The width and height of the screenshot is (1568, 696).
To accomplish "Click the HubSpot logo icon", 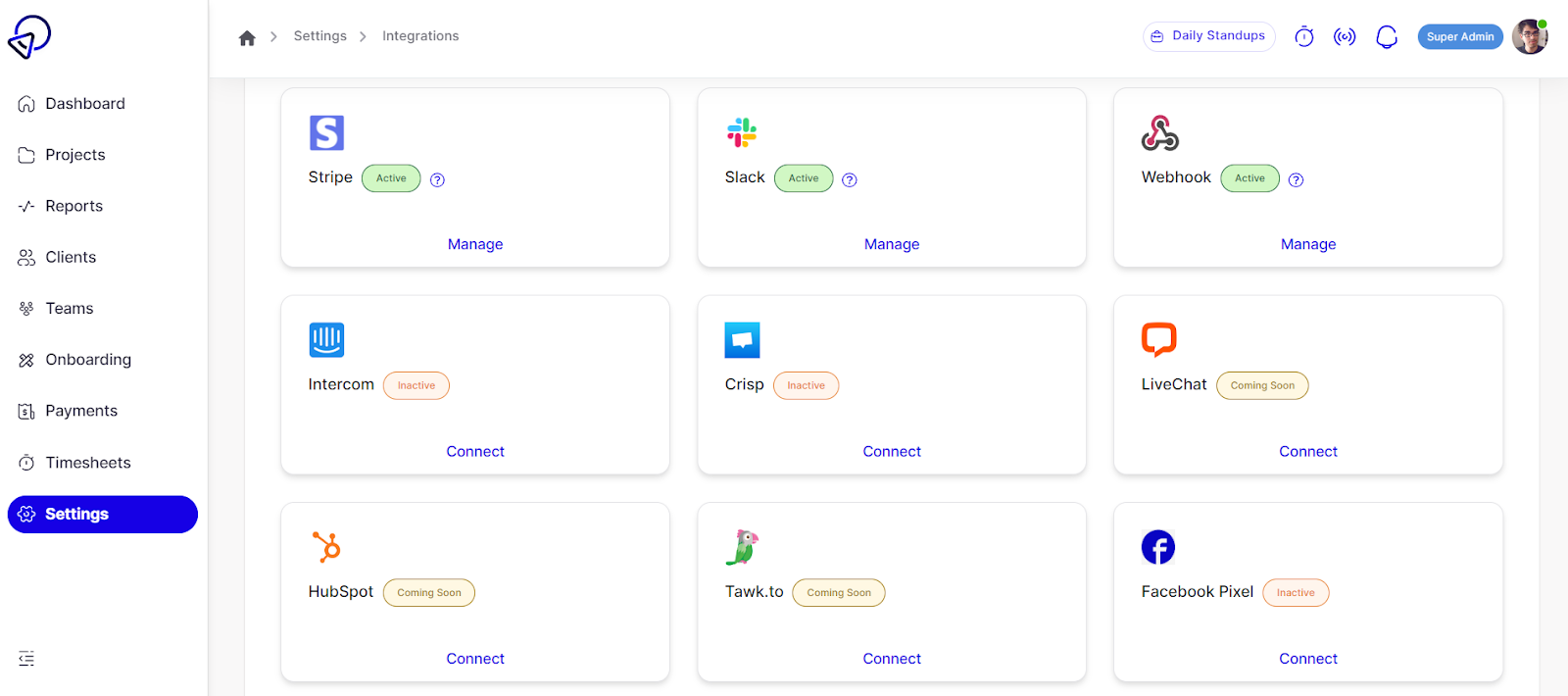I will [326, 547].
